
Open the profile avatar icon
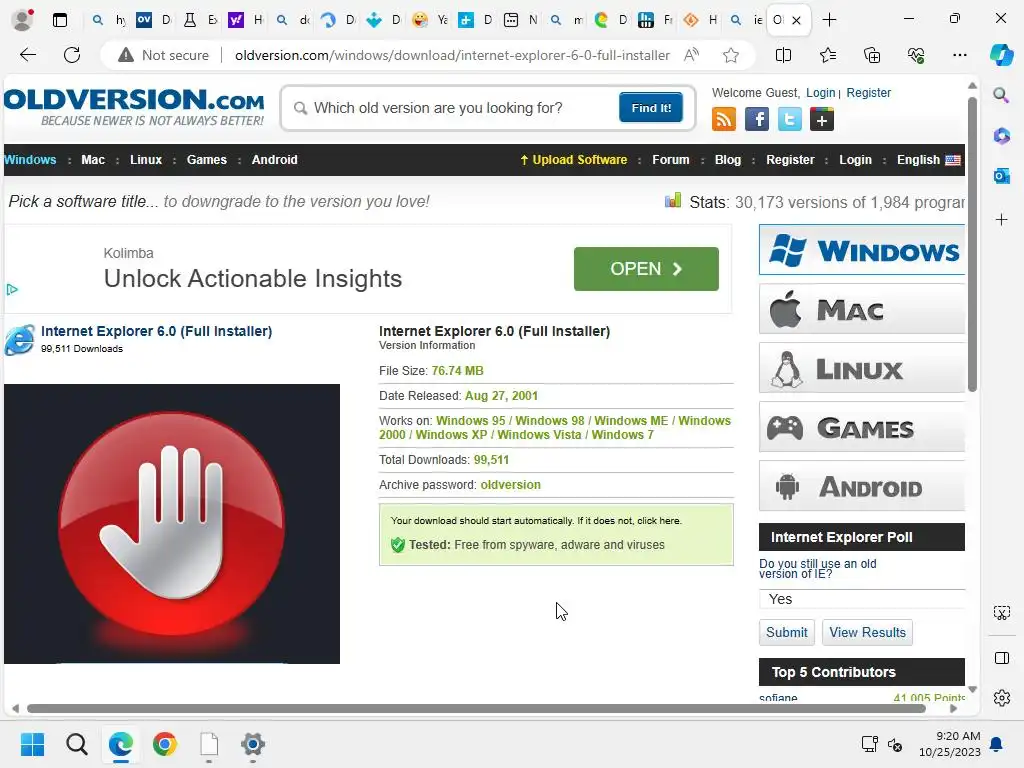click(x=22, y=20)
